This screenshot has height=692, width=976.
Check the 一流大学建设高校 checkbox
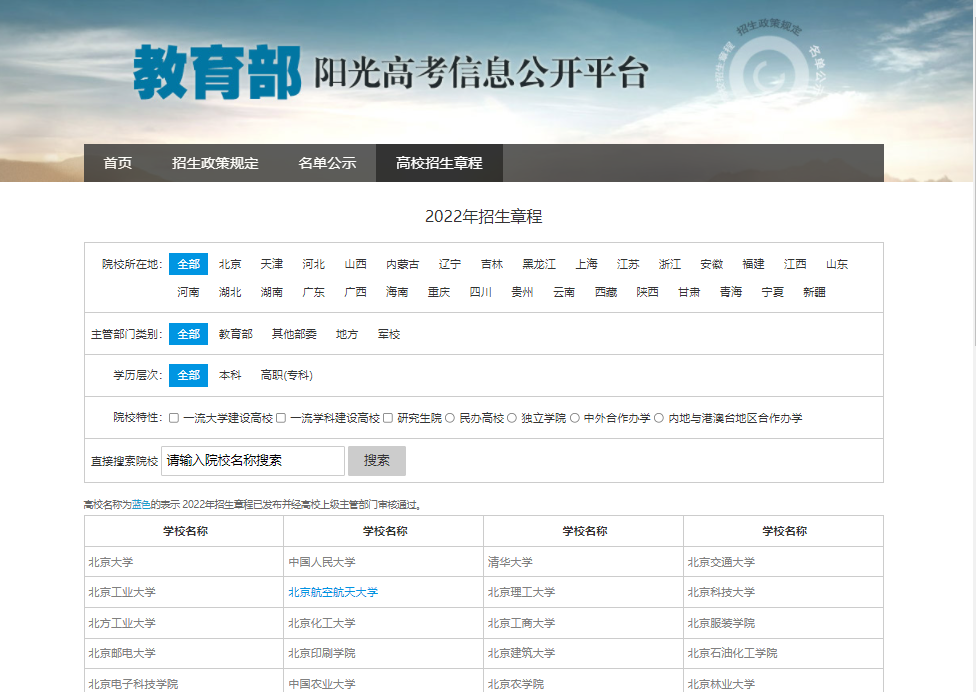[174, 418]
